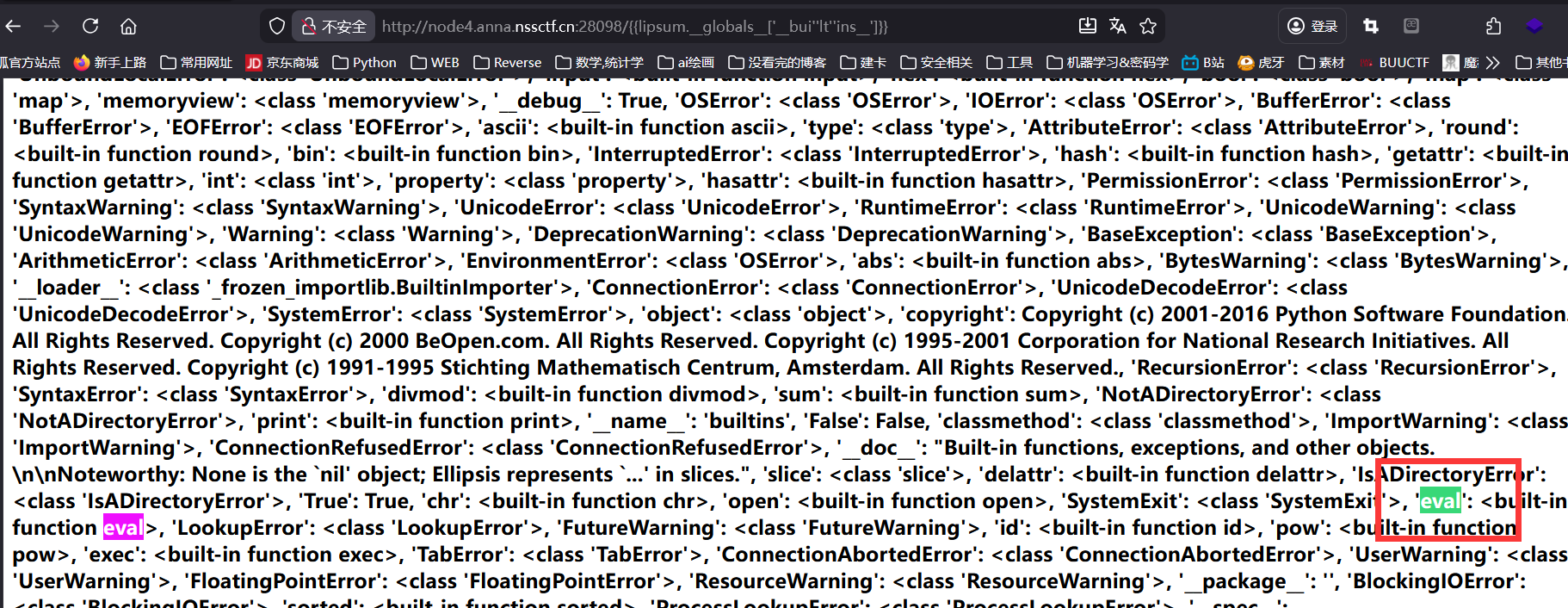Open the WEB bookmark folder

click(435, 63)
